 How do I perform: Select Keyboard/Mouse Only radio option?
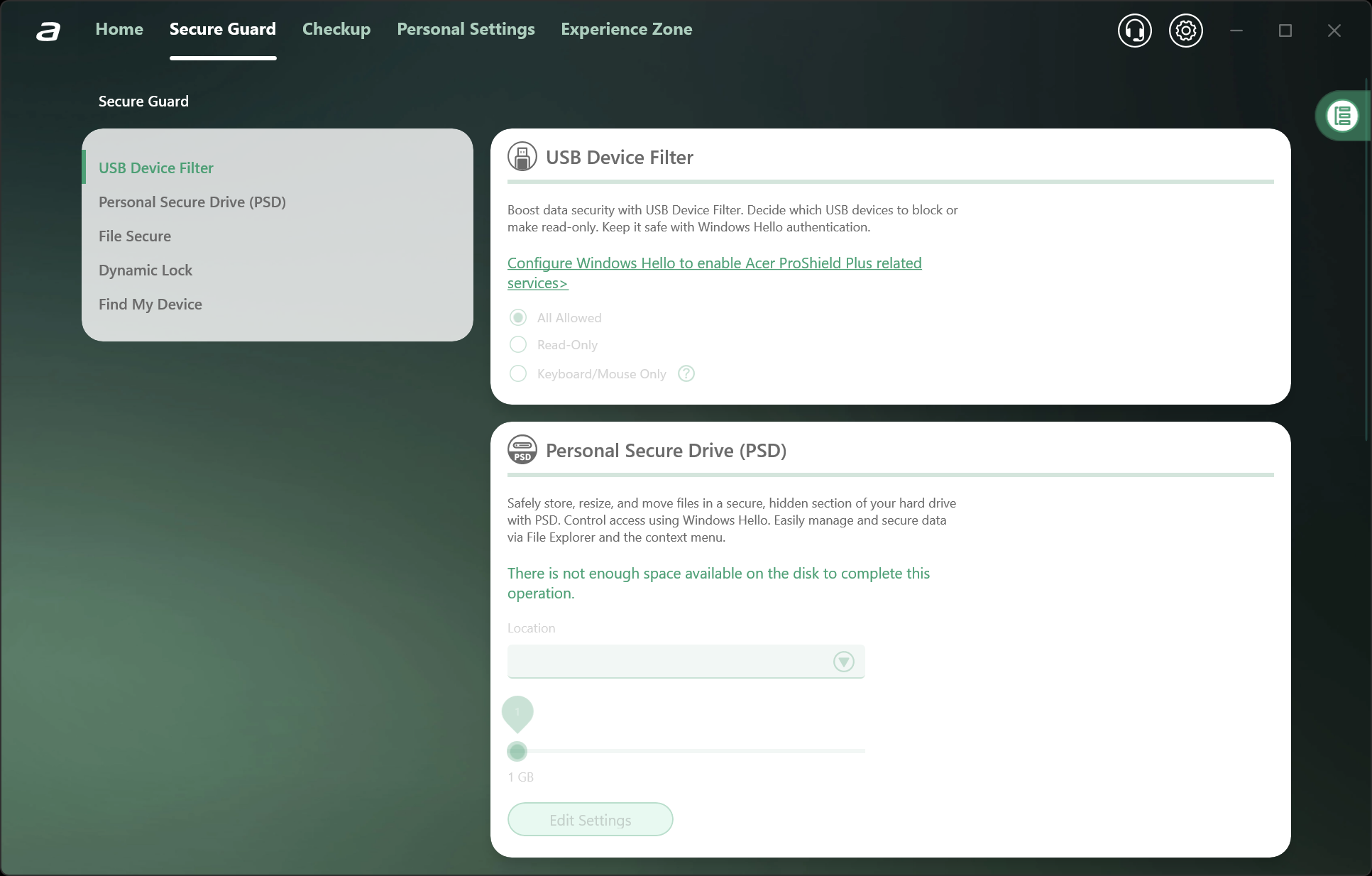[518, 373]
